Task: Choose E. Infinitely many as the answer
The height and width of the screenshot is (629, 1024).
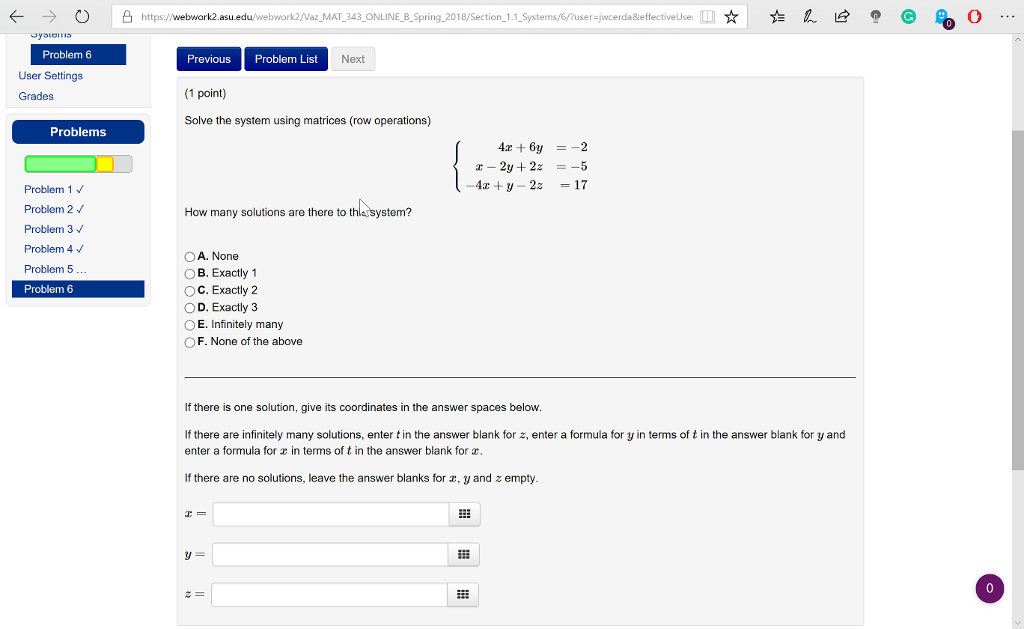Action: point(189,324)
